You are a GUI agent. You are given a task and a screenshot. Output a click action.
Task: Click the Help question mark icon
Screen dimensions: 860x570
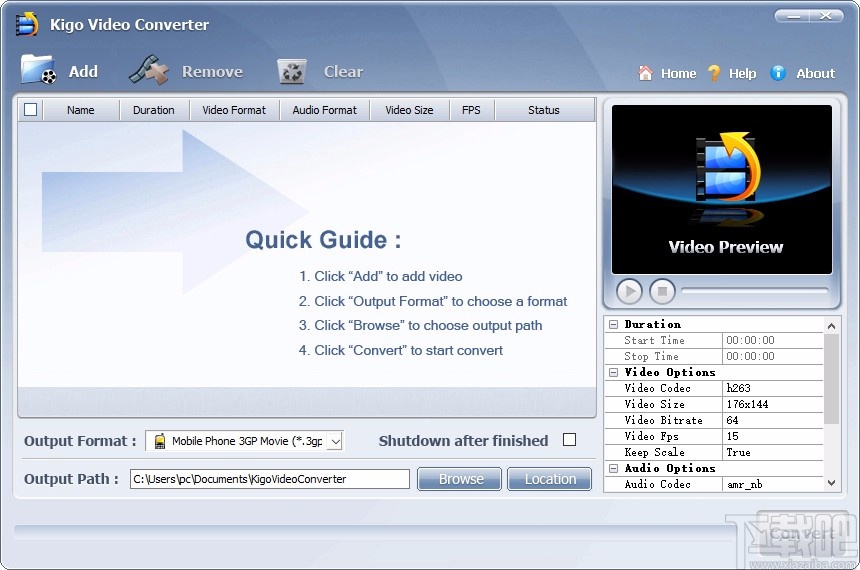[x=714, y=73]
